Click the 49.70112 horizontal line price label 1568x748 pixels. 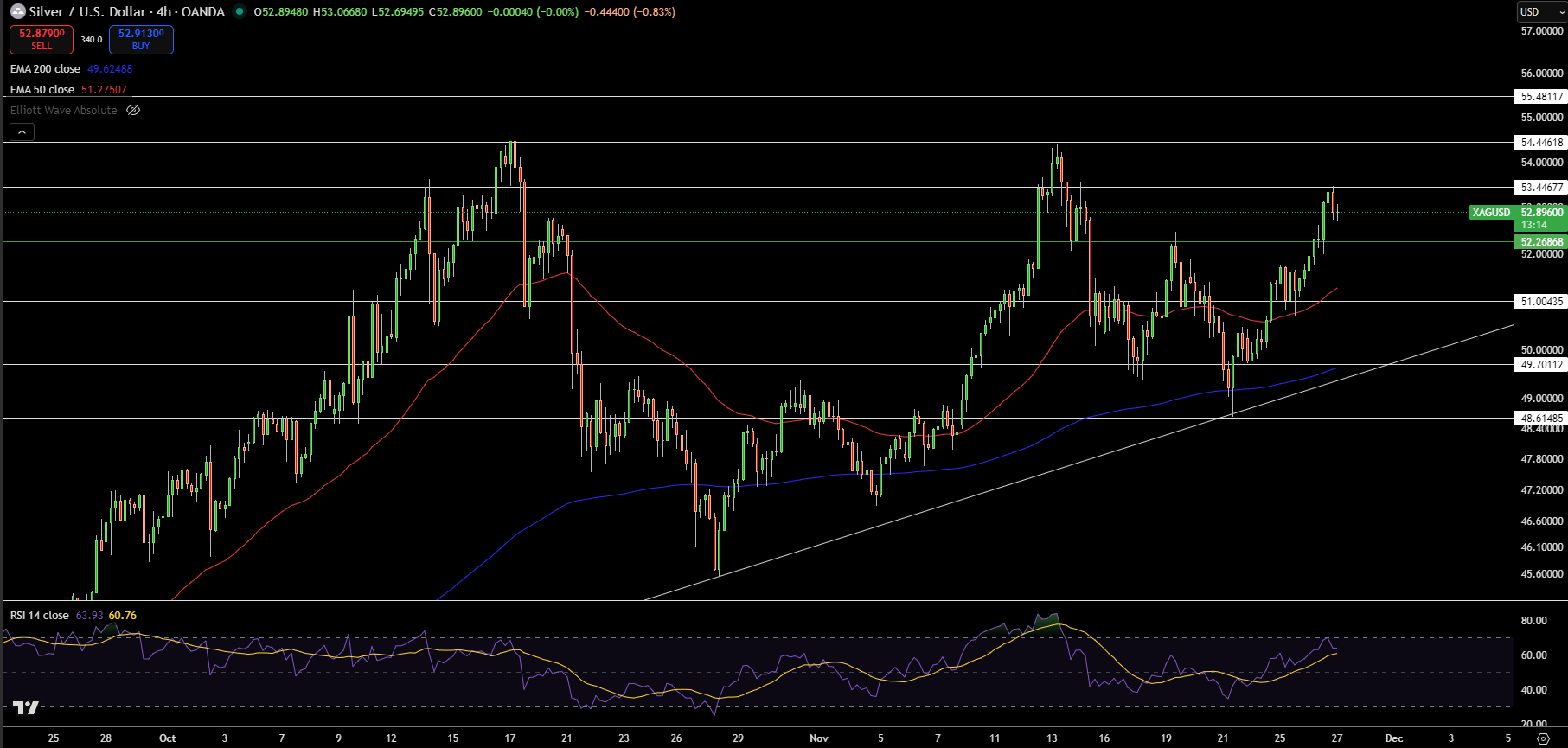pos(1542,365)
